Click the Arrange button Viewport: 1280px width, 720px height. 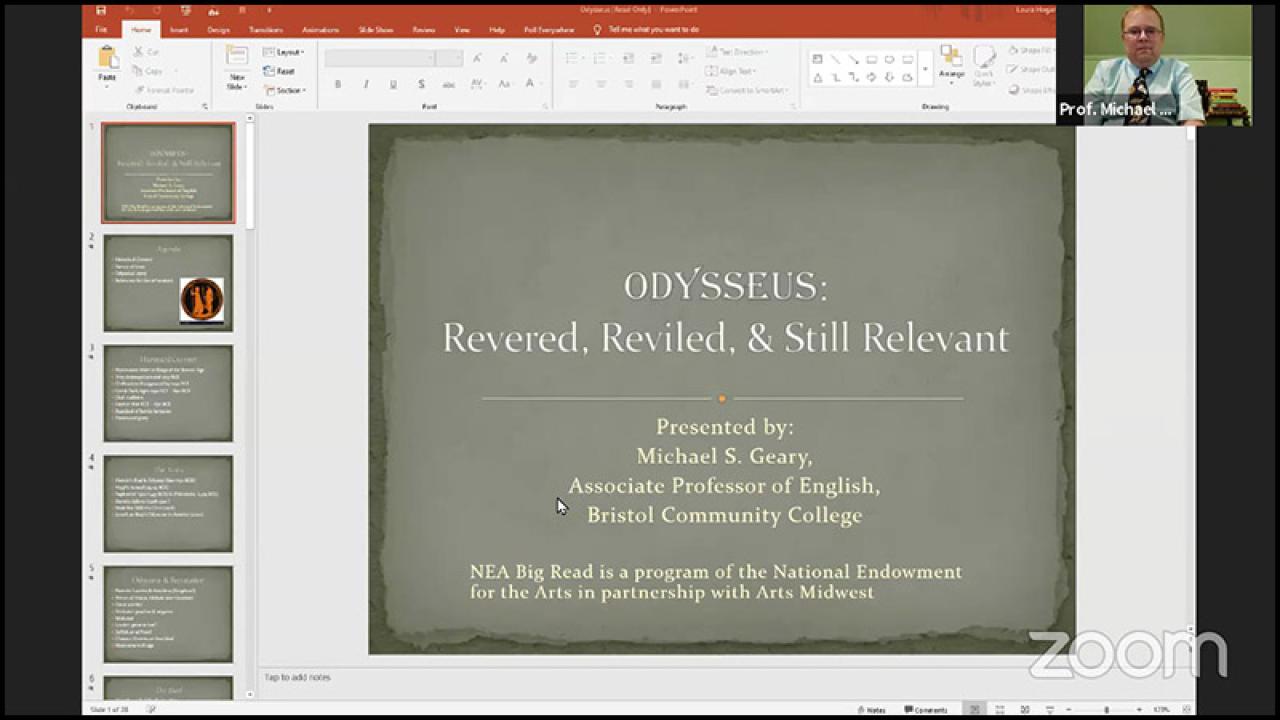(951, 63)
